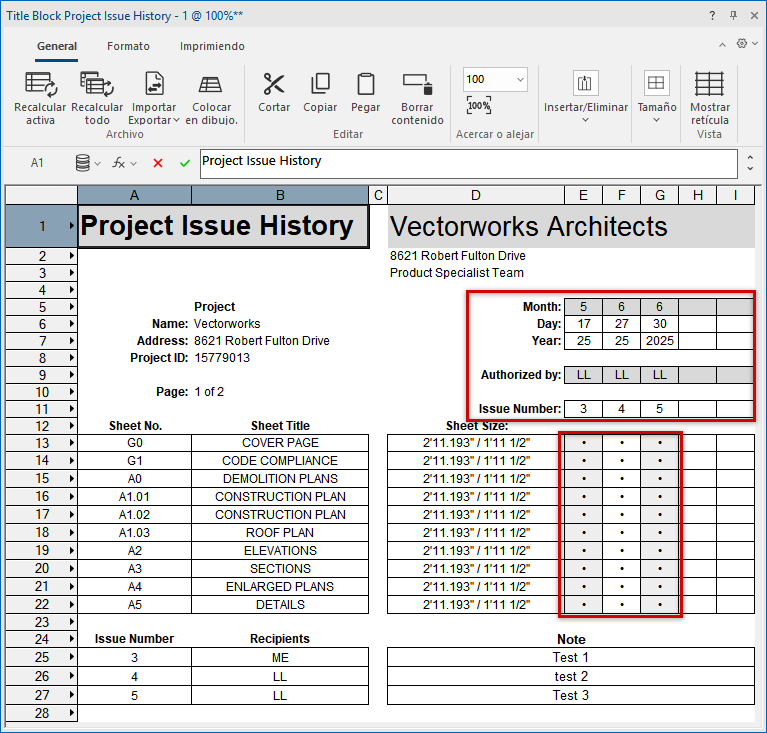Select the column D header
The width and height of the screenshot is (767, 733).
click(x=476, y=196)
